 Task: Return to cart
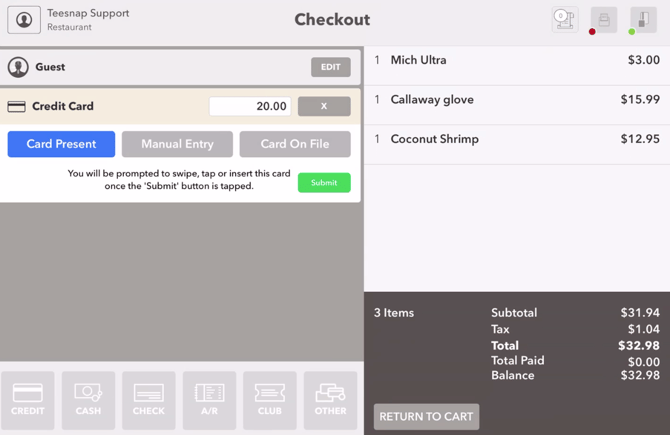click(x=426, y=417)
